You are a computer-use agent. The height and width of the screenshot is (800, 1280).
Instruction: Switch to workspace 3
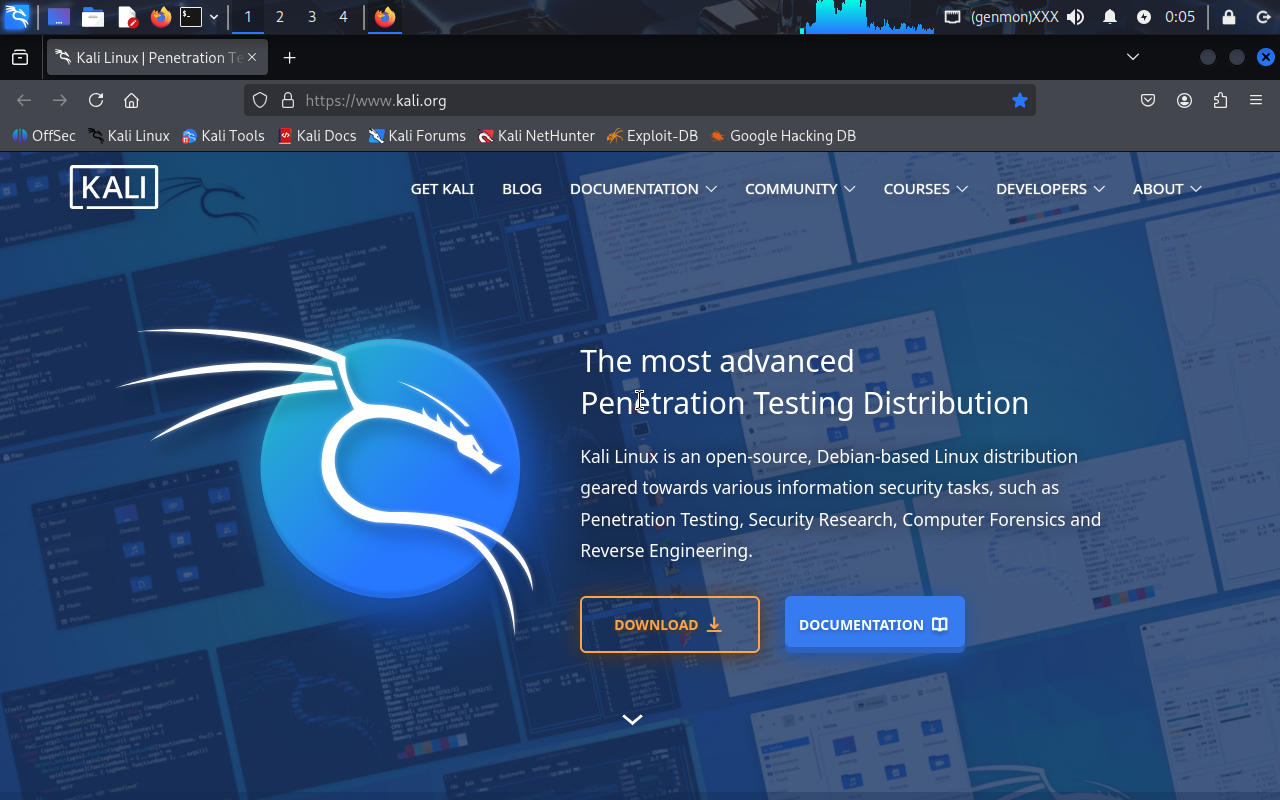(x=312, y=17)
